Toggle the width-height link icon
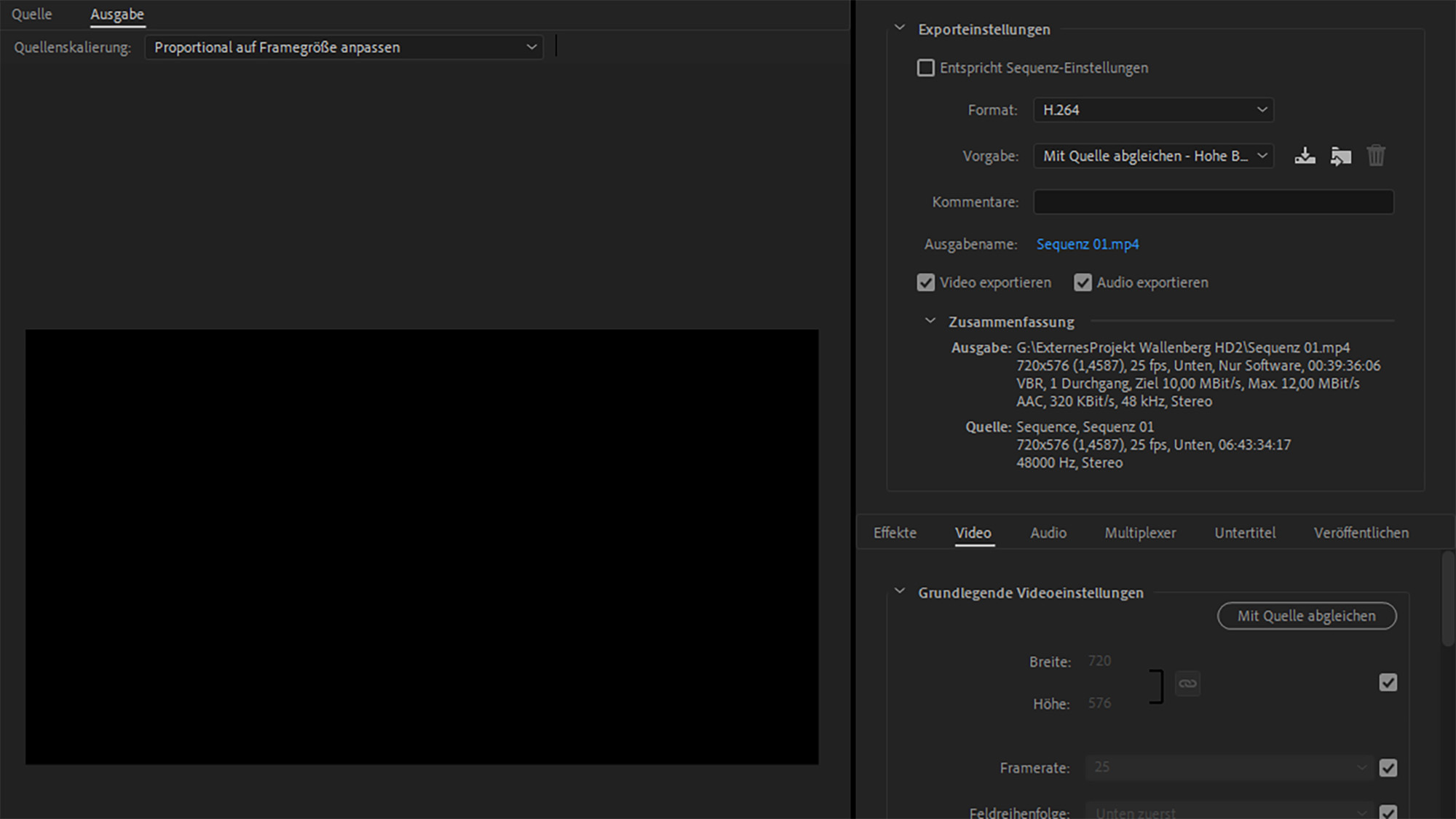This screenshot has height=819, width=1456. click(x=1187, y=684)
